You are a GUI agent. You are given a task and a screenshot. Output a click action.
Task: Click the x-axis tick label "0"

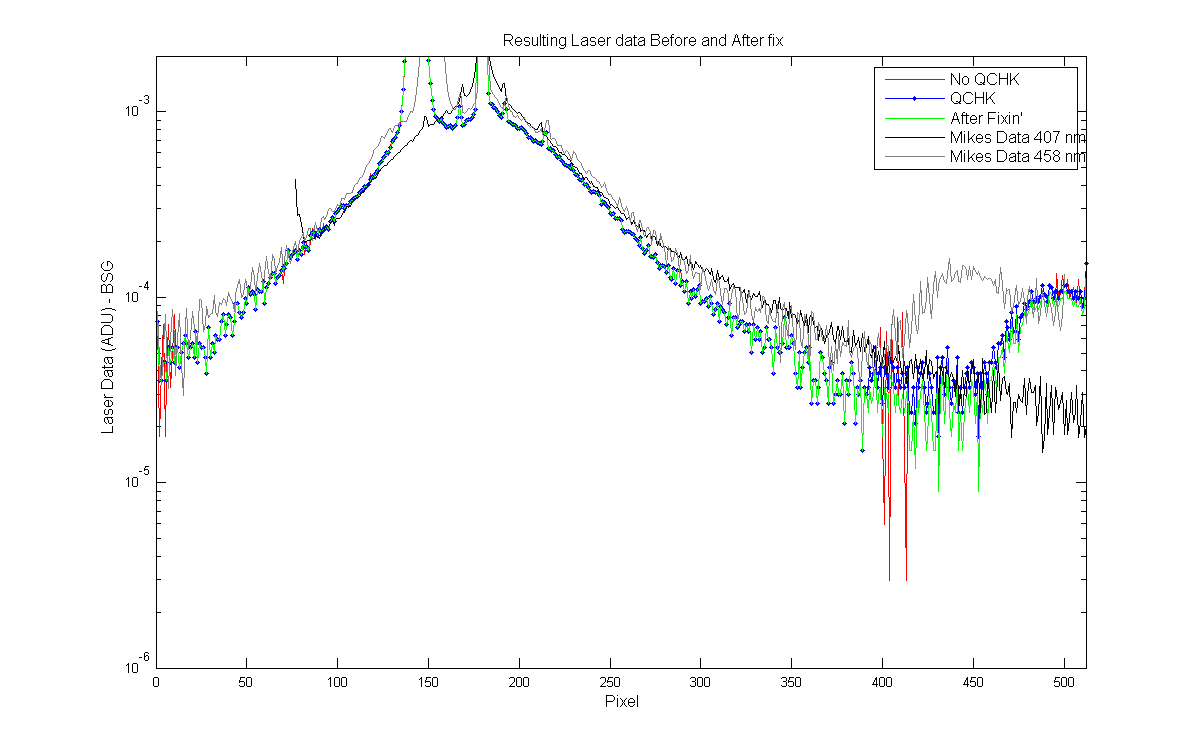pos(156,681)
